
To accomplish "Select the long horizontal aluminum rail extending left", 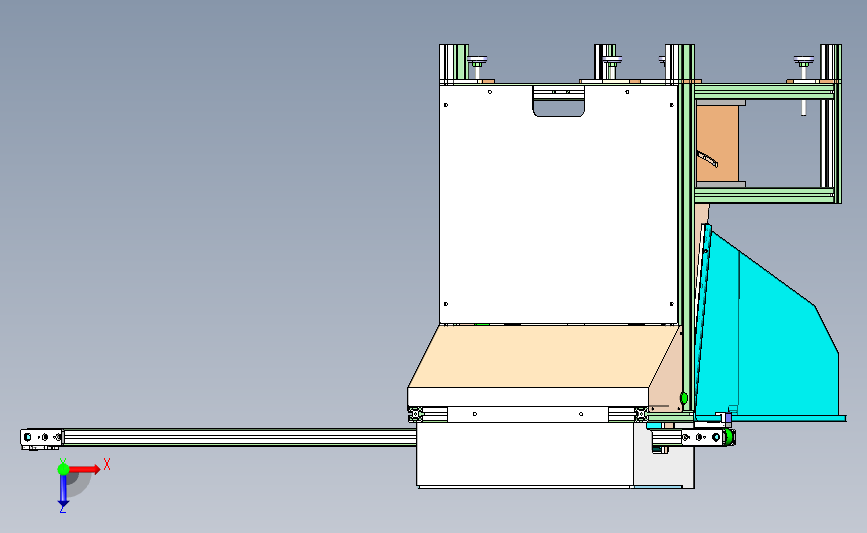I will coord(239,437).
